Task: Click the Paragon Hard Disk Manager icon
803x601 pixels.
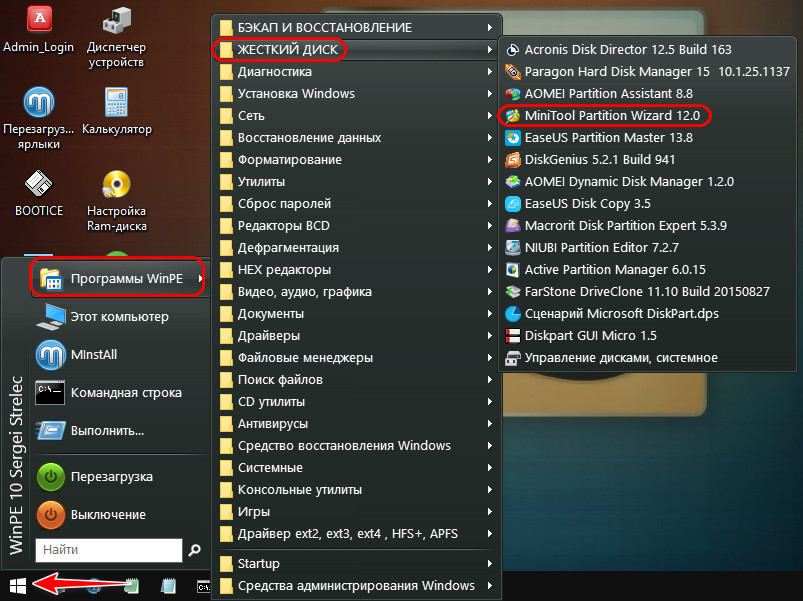Action: click(512, 72)
